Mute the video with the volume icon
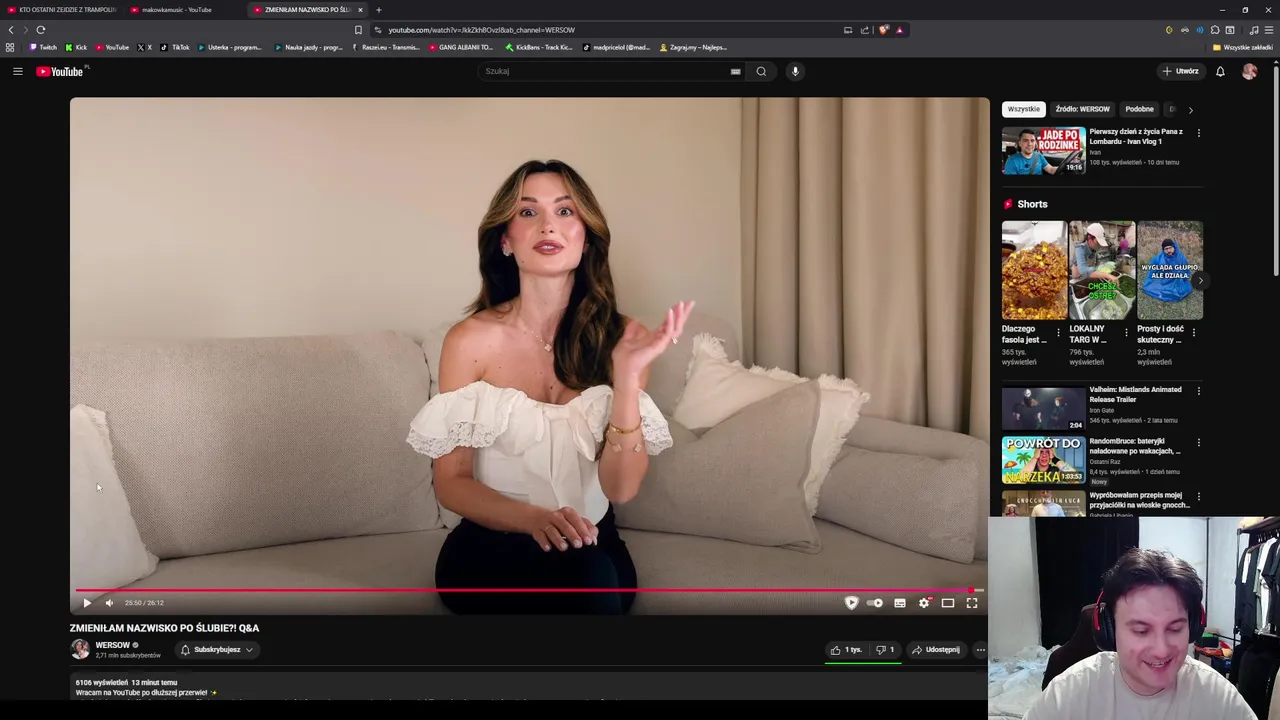 109,603
